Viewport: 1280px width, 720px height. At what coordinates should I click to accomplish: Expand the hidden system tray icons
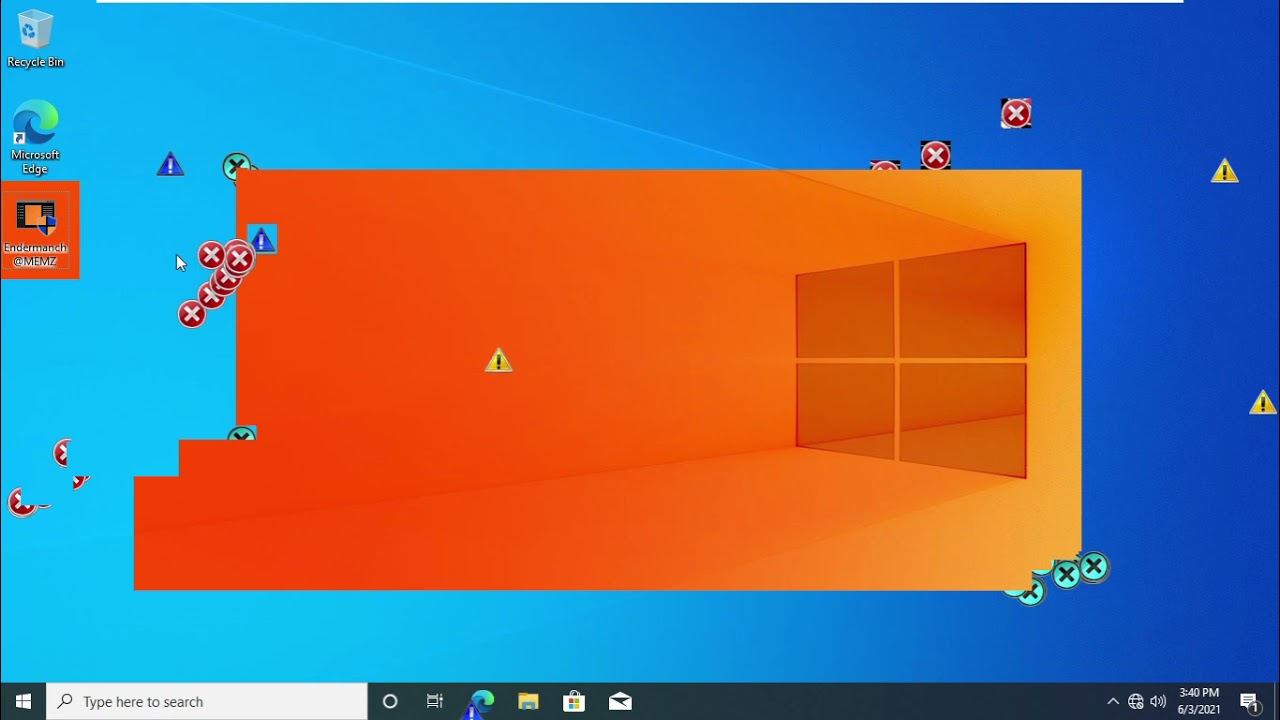(1113, 701)
